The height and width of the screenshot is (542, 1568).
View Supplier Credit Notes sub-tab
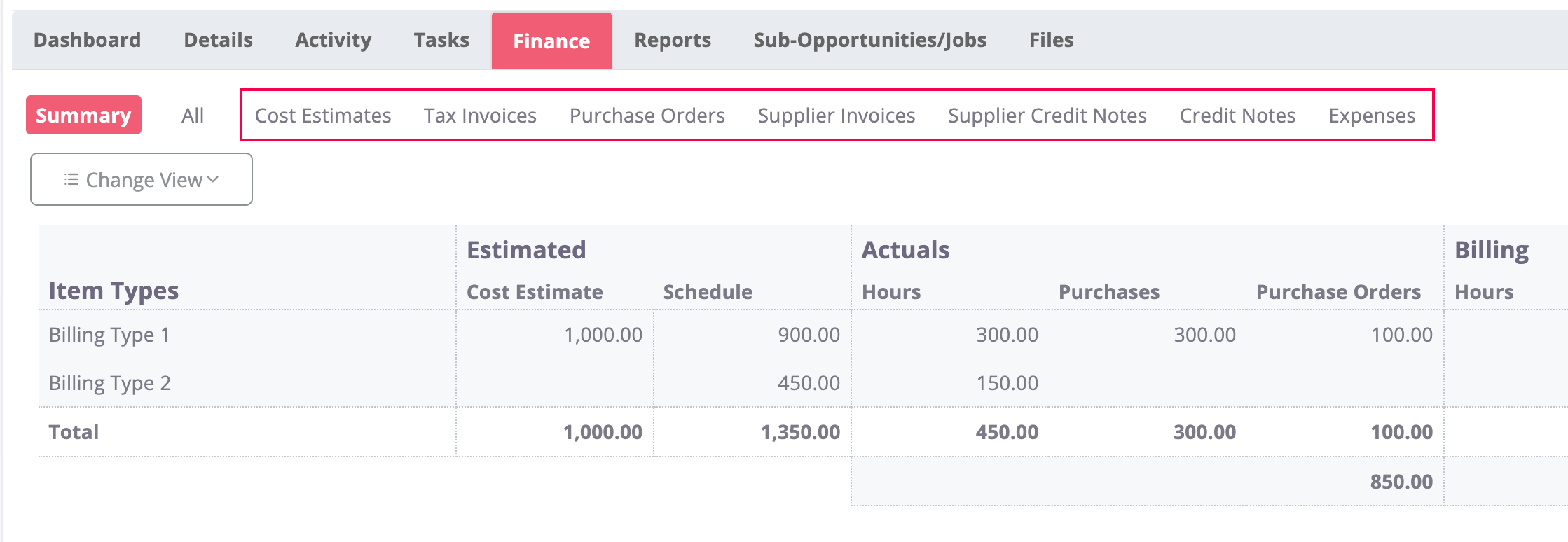pos(1047,116)
